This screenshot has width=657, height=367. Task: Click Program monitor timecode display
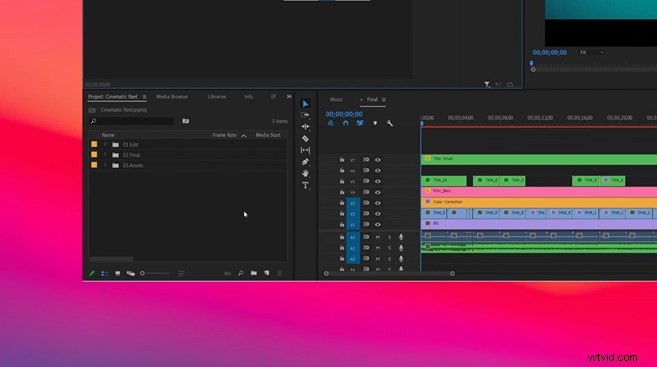[550, 52]
